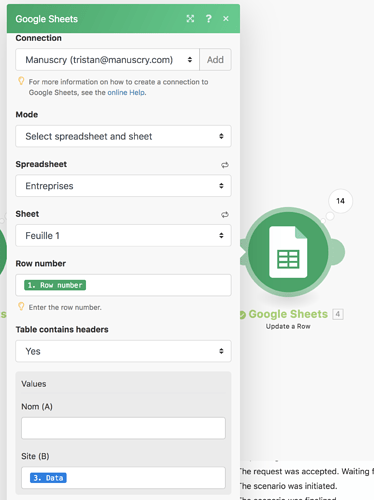Open the Connection dropdown with Manuscry account
374x500 pixels.
click(x=107, y=60)
